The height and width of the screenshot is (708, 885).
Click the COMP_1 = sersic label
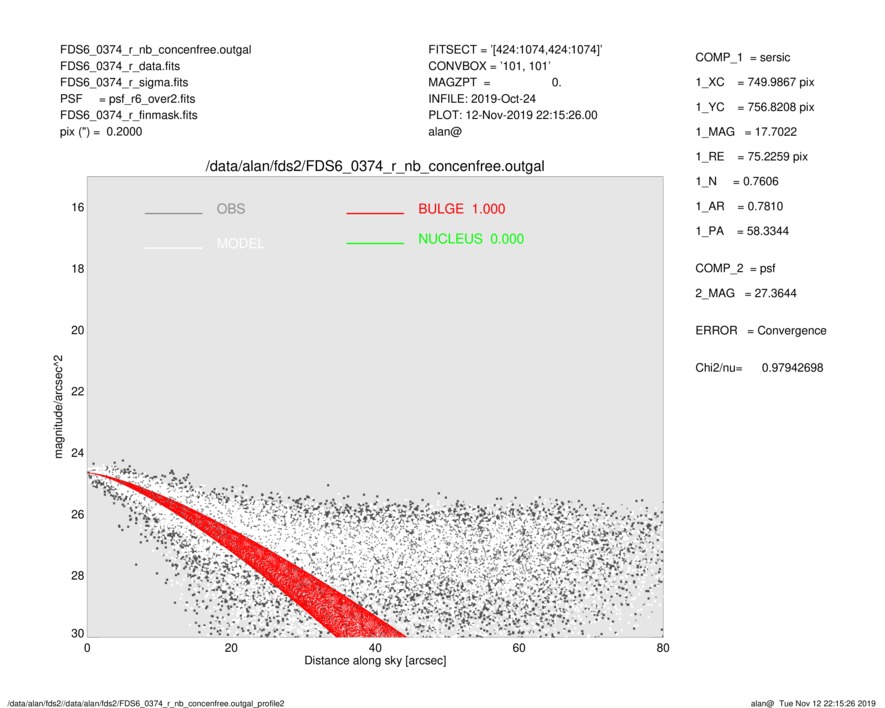pyautogui.click(x=742, y=57)
